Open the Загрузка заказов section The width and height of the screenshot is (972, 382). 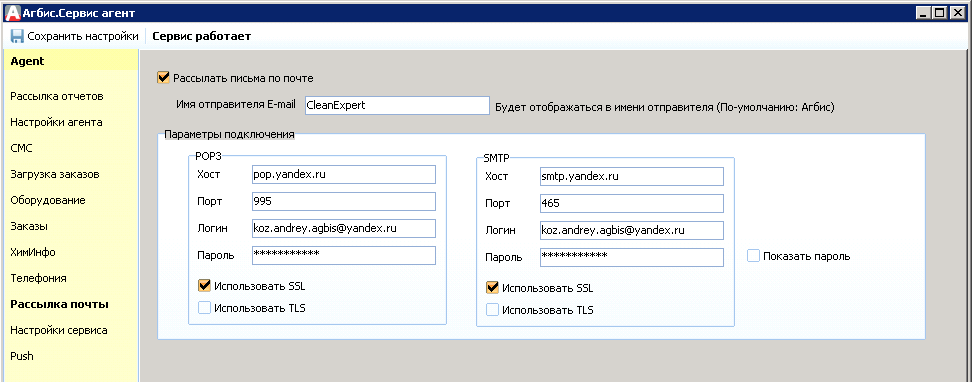click(55, 175)
